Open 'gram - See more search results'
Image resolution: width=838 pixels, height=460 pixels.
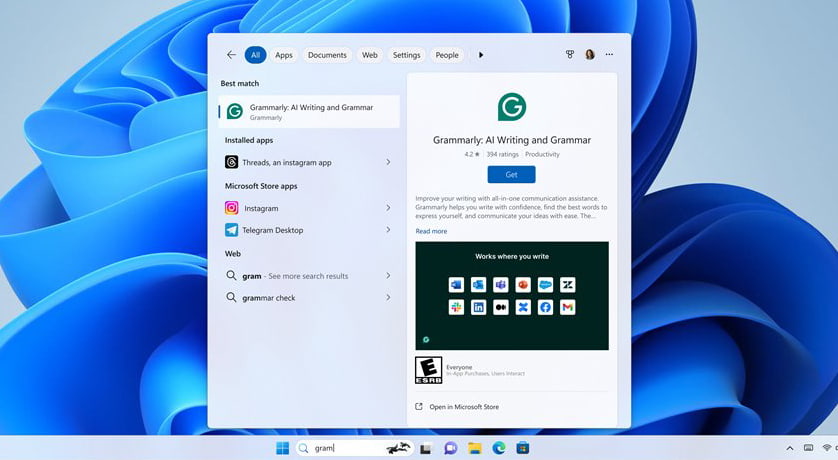309,276
